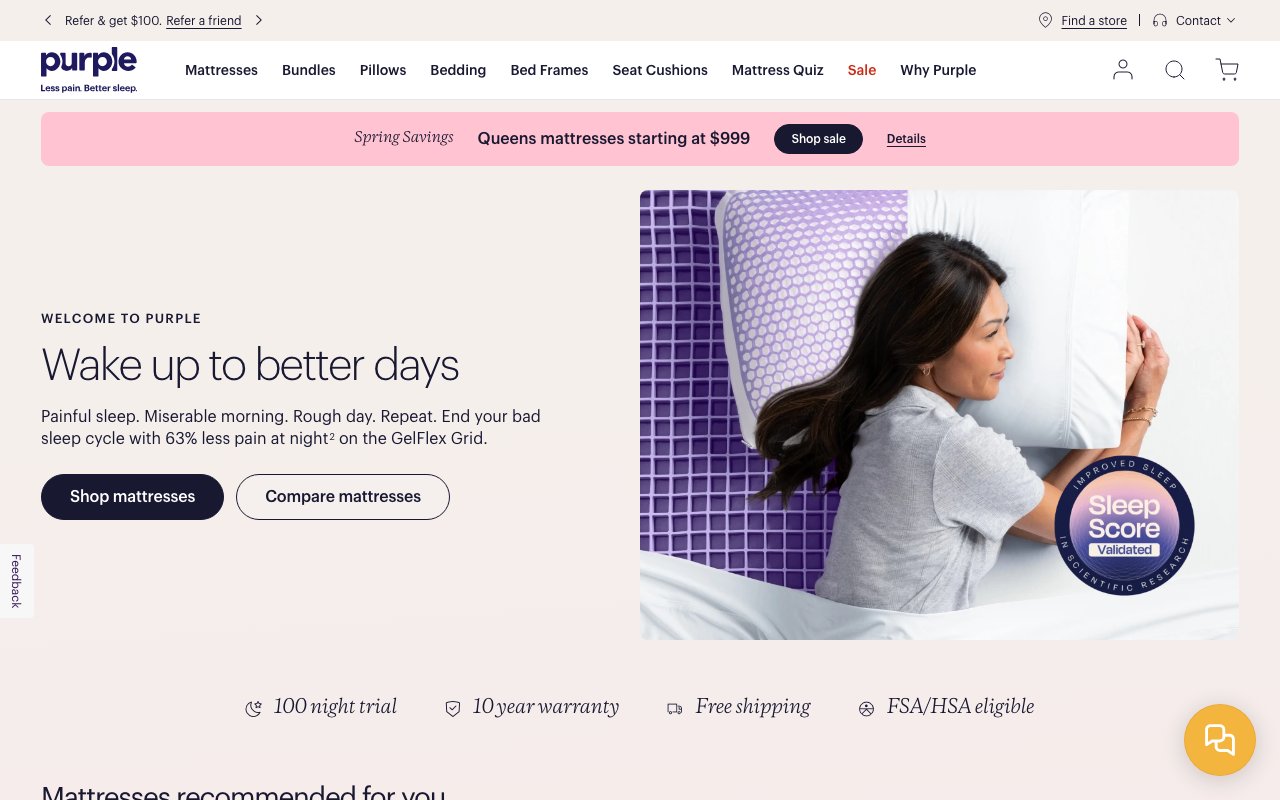1280x800 pixels.
Task: Open the Details link in the promo banner
Action: (906, 139)
